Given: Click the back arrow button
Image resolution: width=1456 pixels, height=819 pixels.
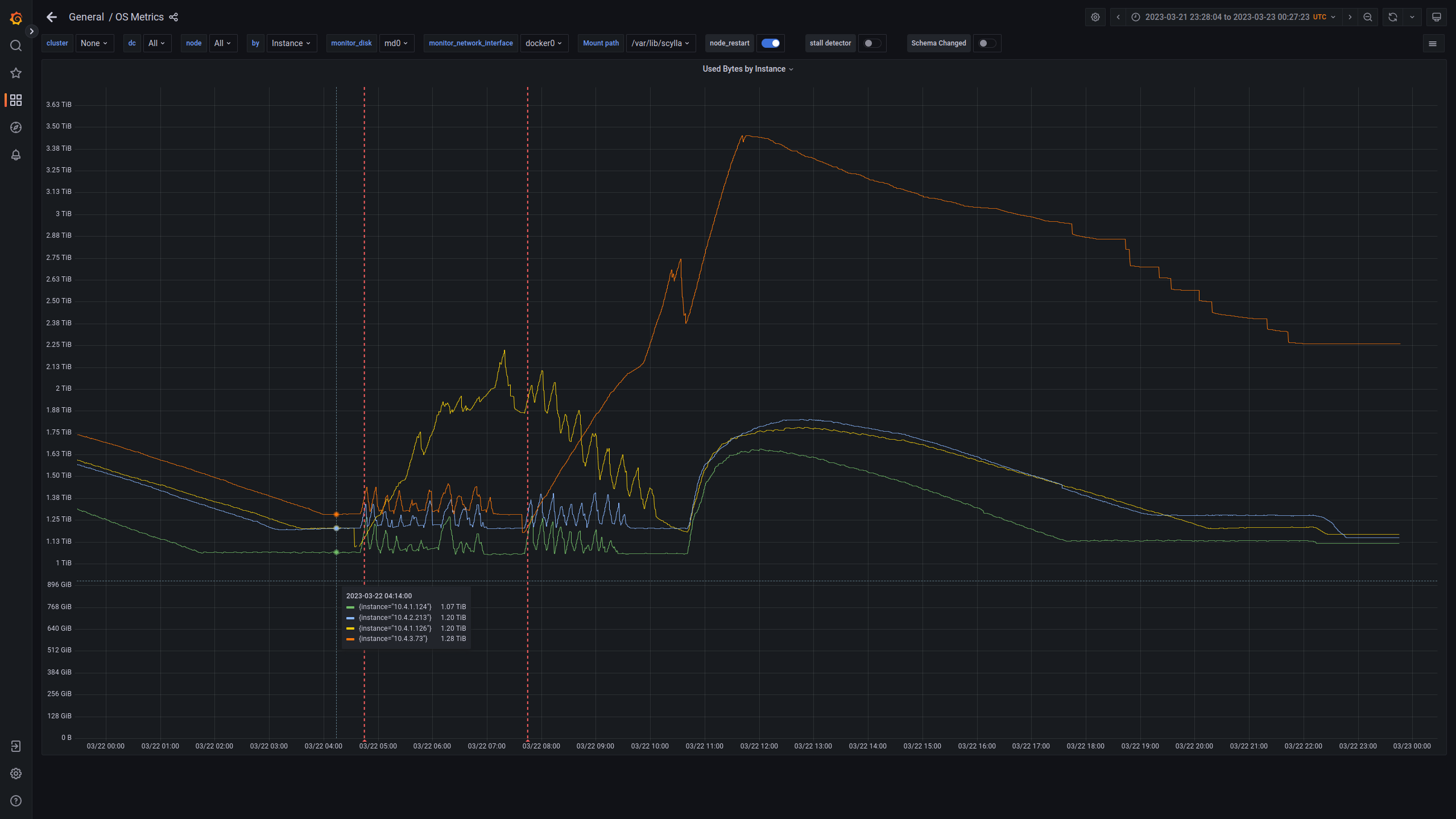Looking at the screenshot, I should pos(52,17).
